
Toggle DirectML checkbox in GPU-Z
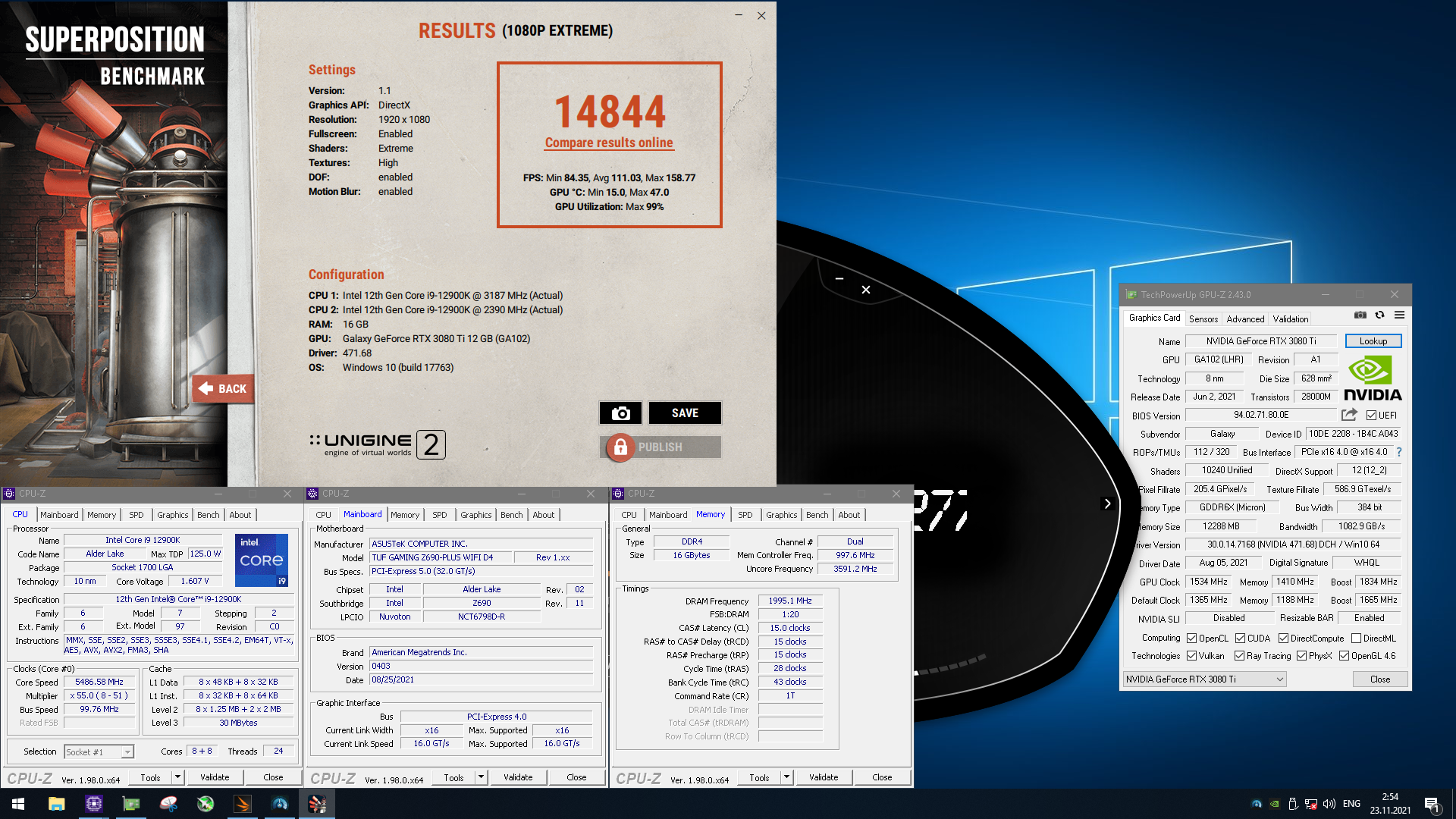tap(1356, 639)
